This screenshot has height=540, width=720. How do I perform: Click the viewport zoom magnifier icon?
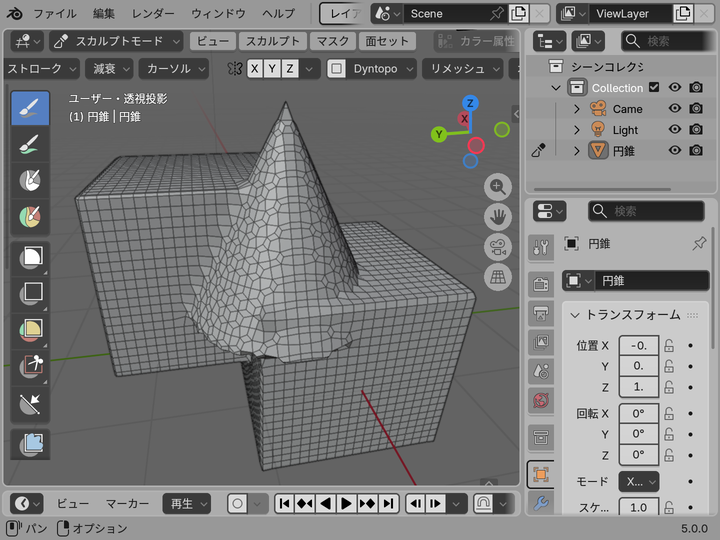click(x=498, y=187)
